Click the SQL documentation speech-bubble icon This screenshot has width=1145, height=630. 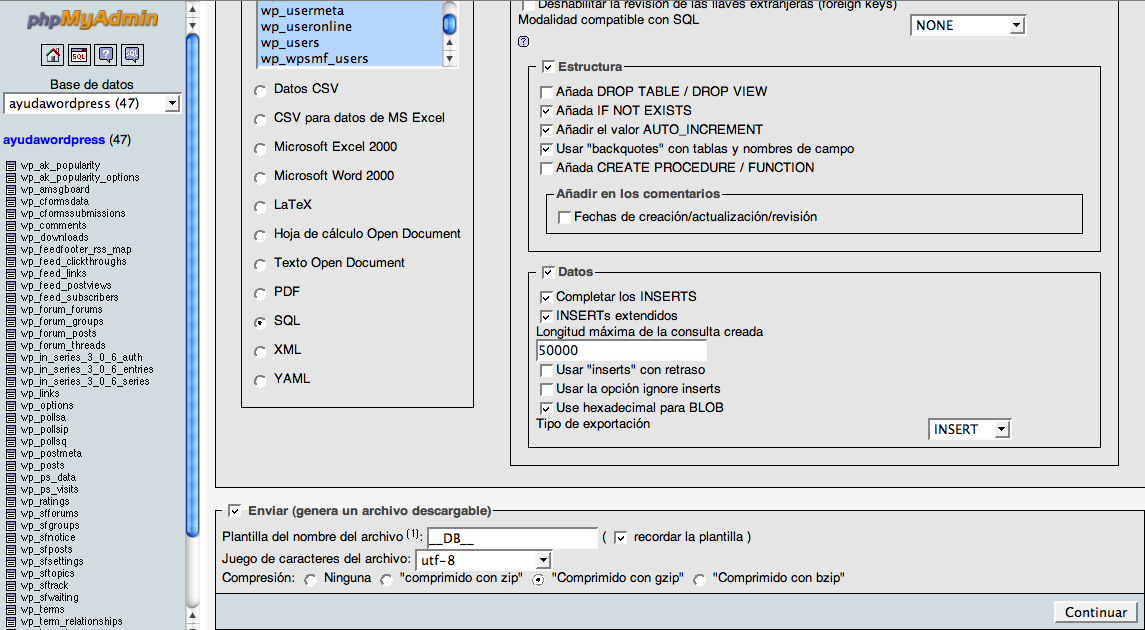(132, 55)
